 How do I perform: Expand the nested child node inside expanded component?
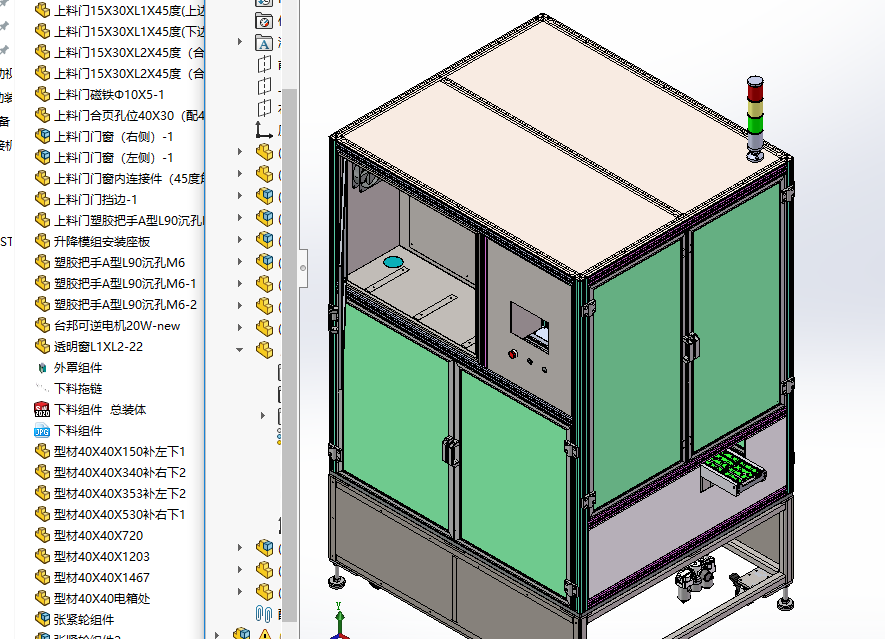click(262, 415)
